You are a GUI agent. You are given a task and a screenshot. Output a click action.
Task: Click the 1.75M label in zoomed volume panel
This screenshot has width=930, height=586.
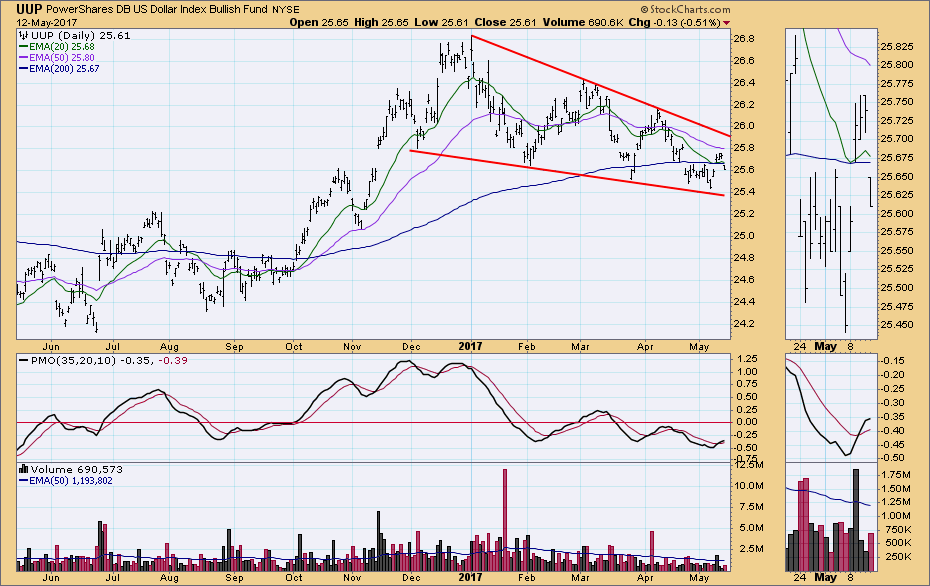pyautogui.click(x=896, y=474)
